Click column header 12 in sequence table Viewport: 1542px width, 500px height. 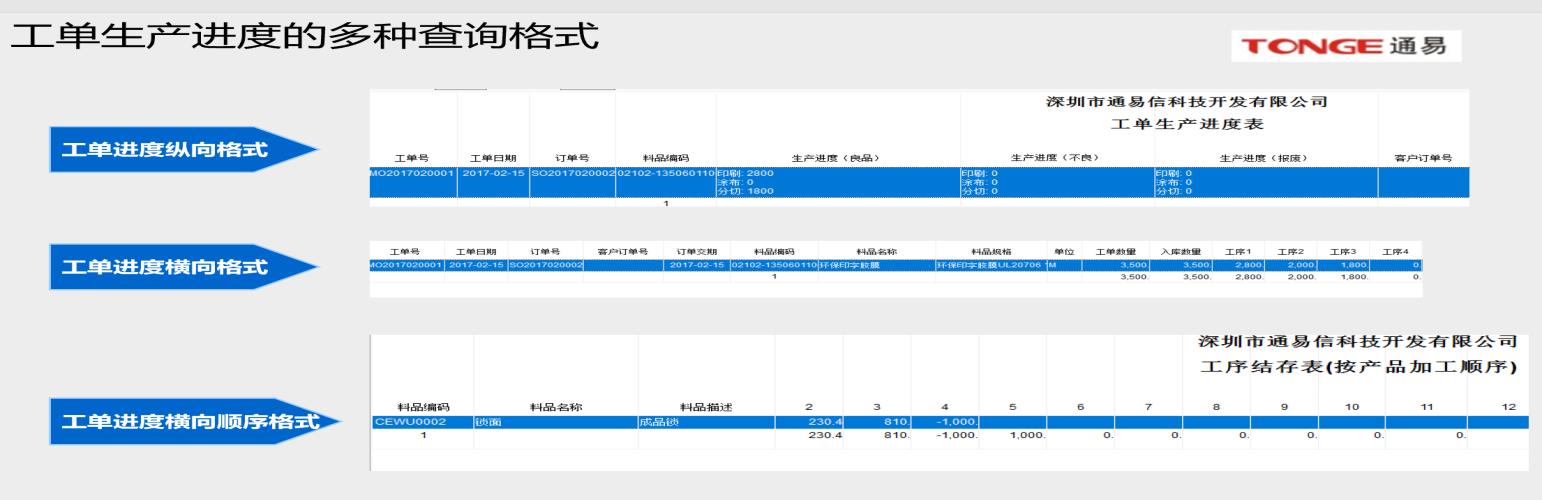[1509, 407]
